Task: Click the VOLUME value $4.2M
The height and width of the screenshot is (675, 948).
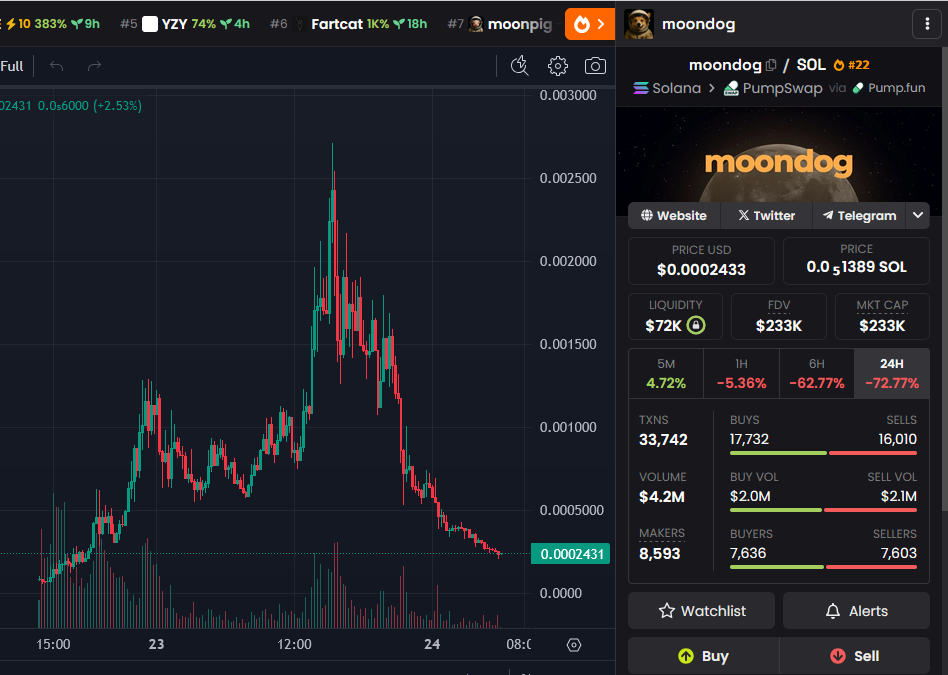Action: (662, 497)
